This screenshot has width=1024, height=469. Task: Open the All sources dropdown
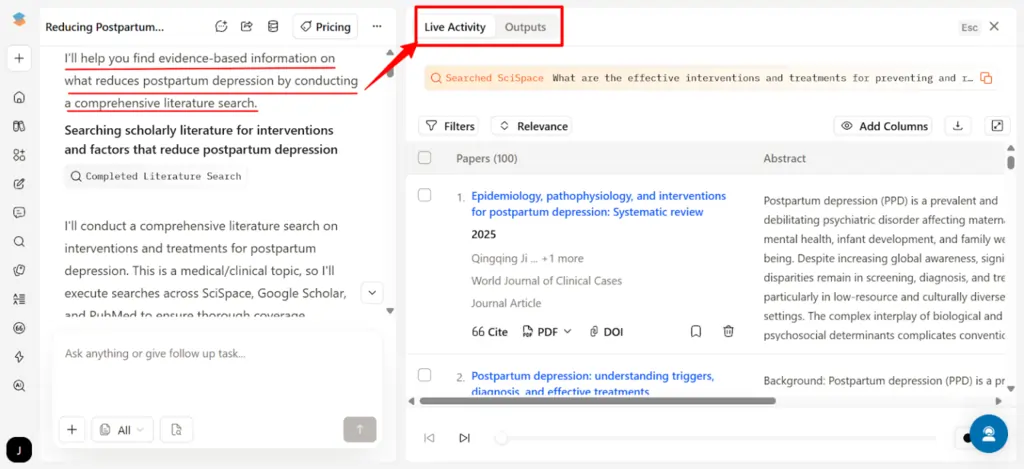[x=123, y=430]
